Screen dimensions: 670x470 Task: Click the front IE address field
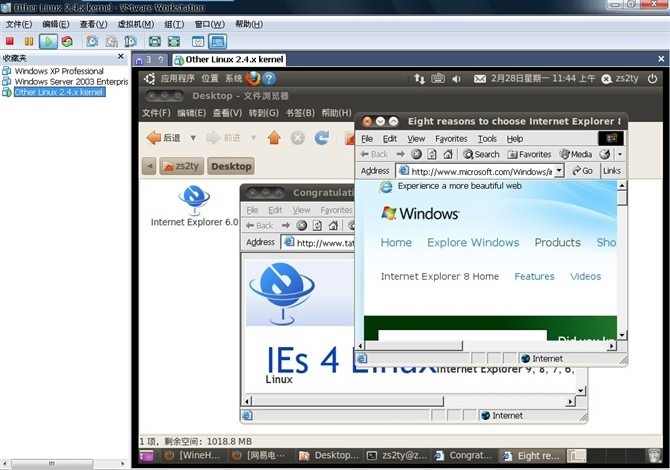point(475,171)
